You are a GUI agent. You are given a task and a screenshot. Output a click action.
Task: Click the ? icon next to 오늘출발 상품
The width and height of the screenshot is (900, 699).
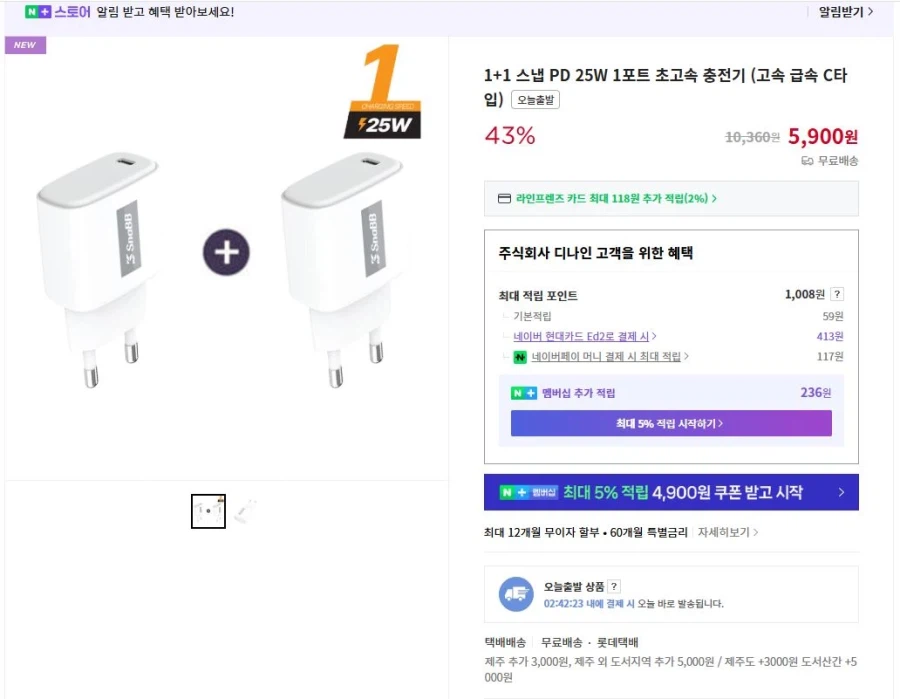pyautogui.click(x=612, y=586)
